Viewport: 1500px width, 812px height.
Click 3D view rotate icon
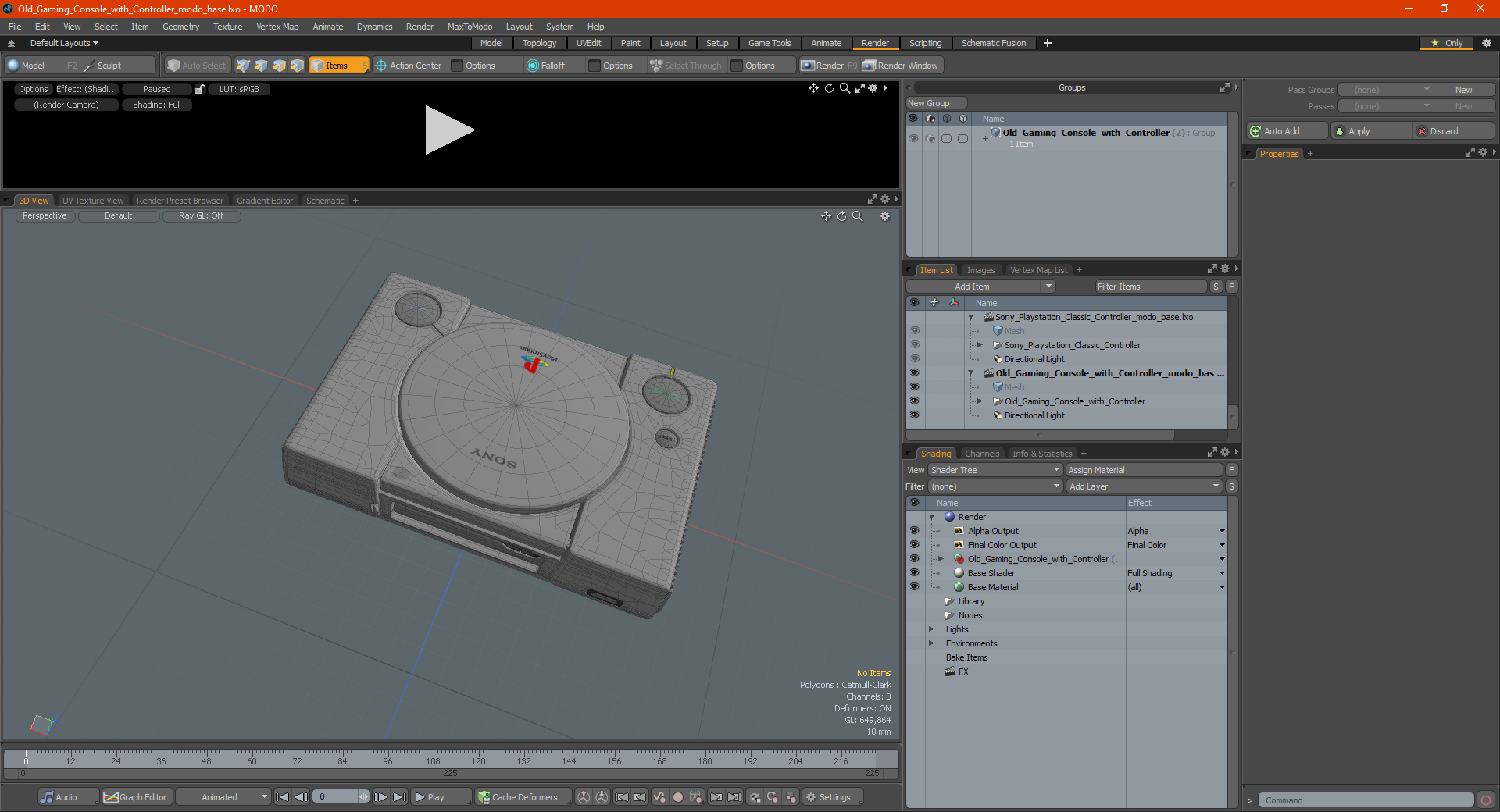coord(841,216)
